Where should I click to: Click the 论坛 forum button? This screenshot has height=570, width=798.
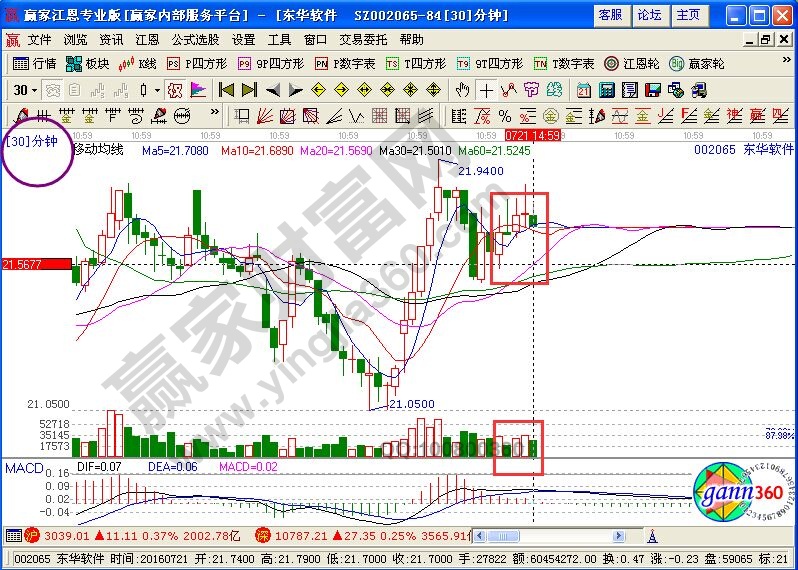pos(648,15)
